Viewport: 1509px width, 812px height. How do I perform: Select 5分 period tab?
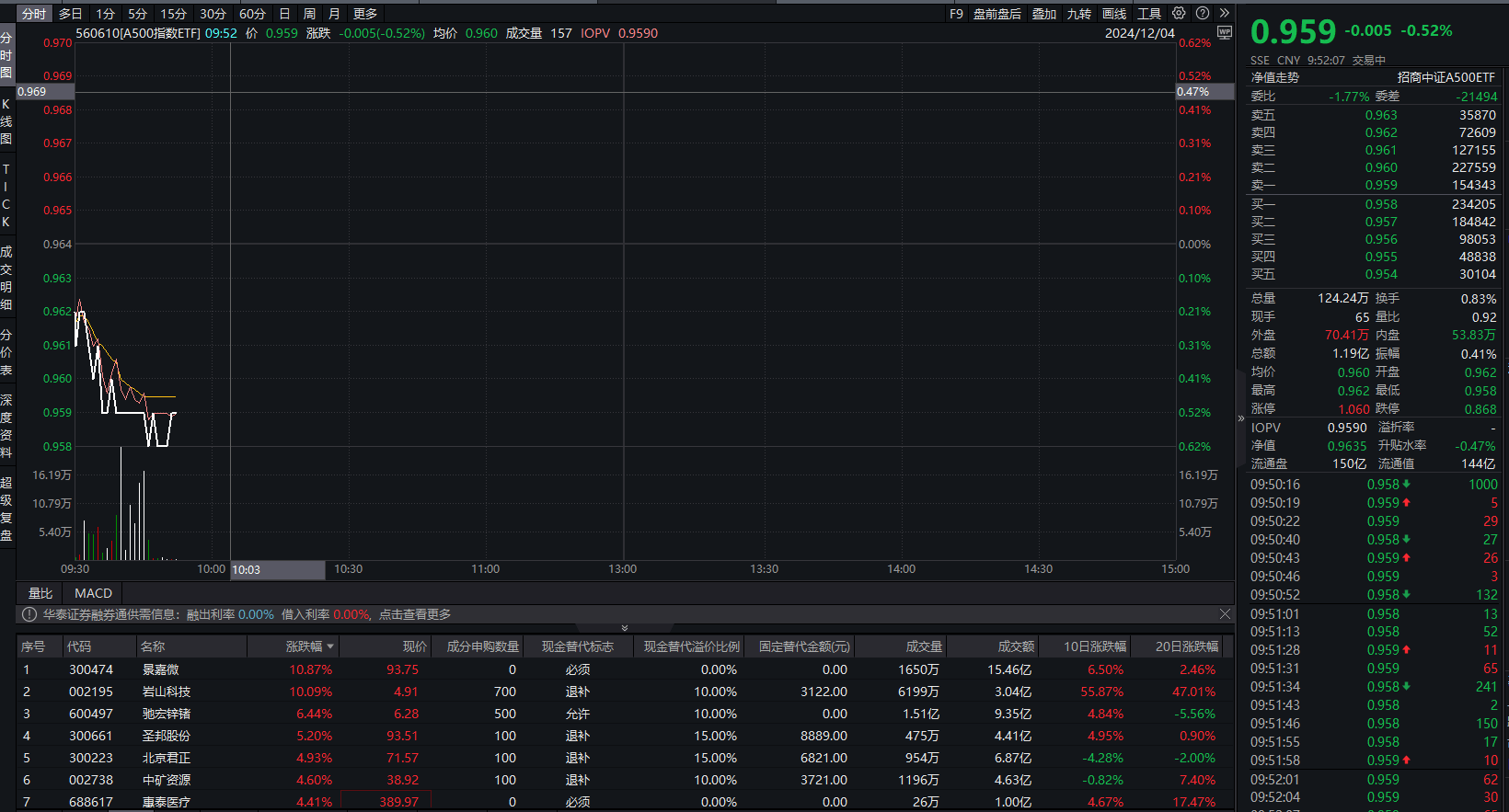point(137,14)
